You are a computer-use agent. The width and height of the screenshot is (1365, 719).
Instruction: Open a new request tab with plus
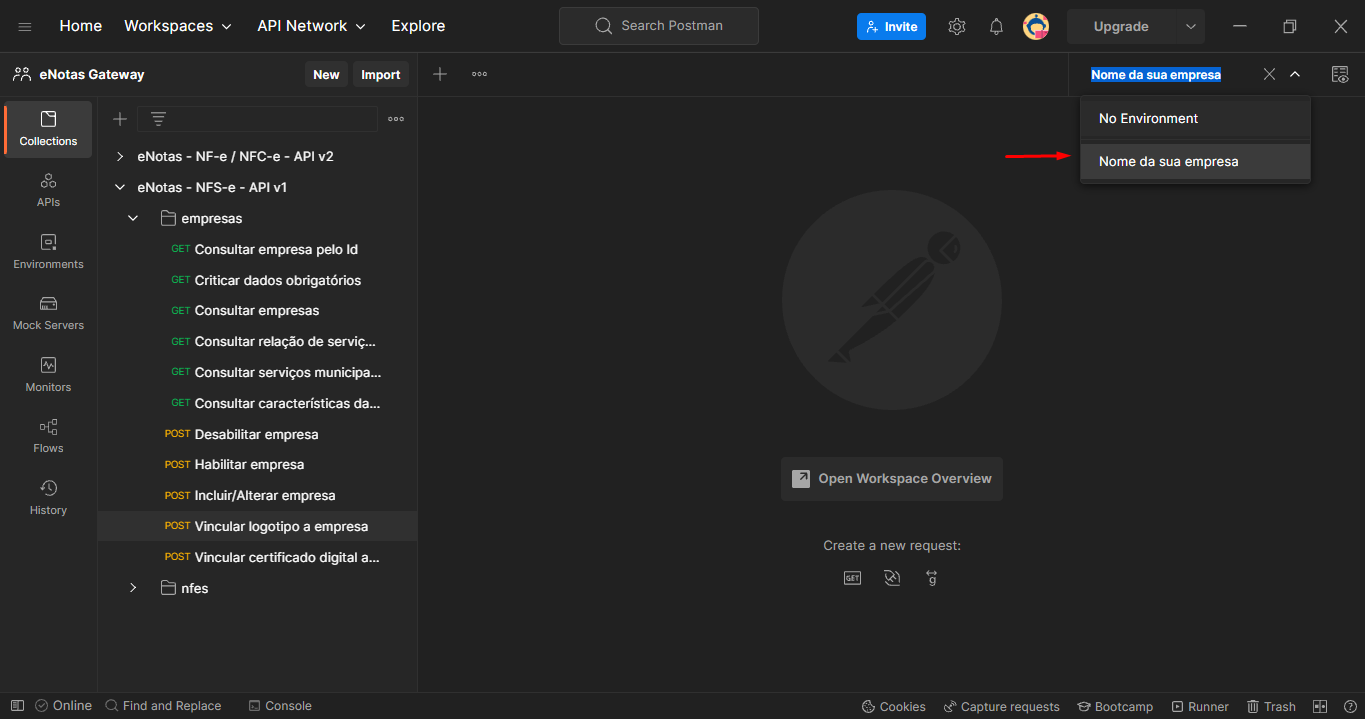(x=440, y=74)
